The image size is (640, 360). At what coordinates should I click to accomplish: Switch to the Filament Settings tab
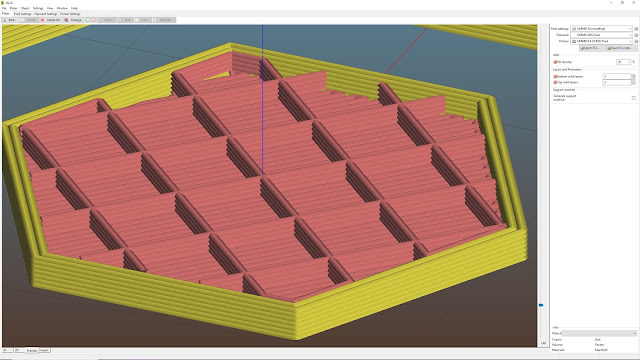tap(46, 14)
